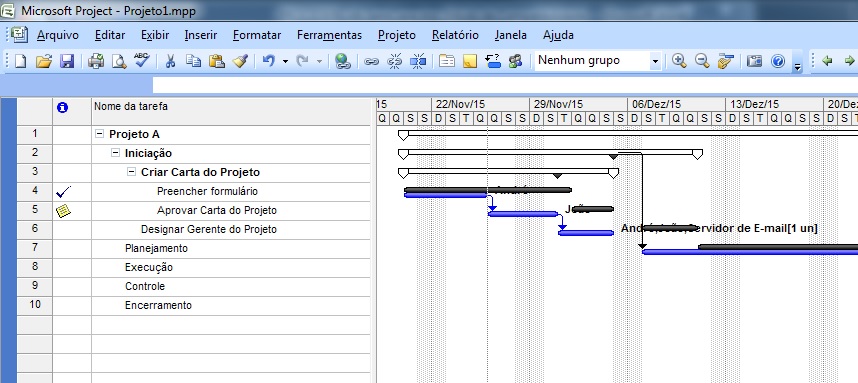This screenshot has width=858, height=383.
Task: Select the Aprovar Carta do Projeto task
Action: point(217,210)
